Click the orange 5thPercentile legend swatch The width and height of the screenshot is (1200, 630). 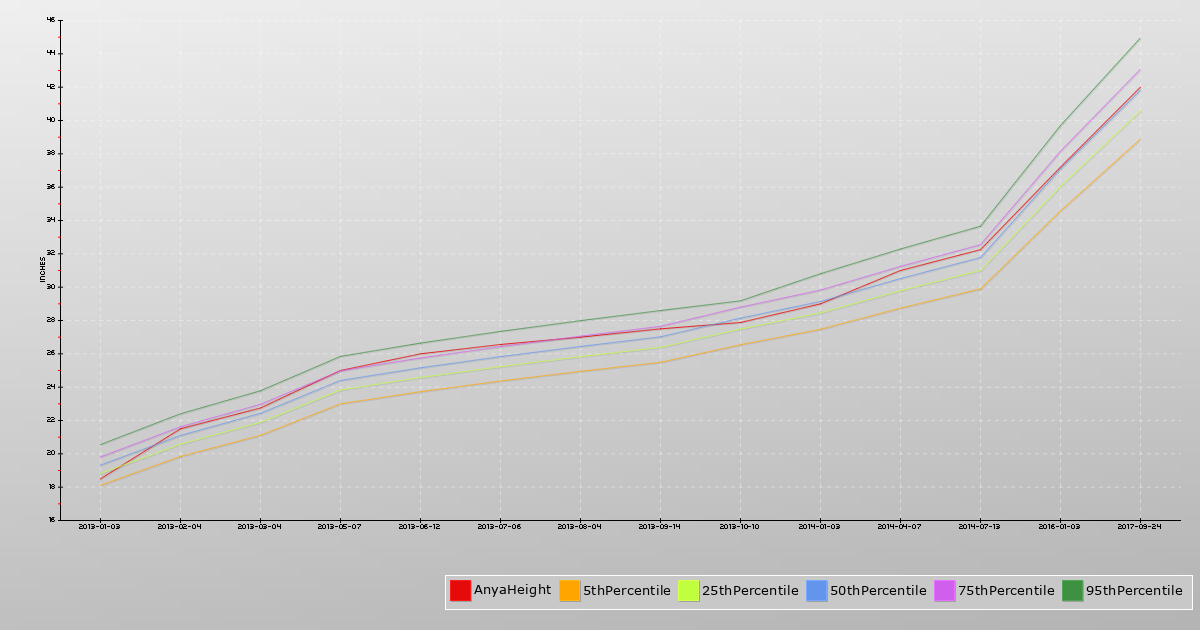570,591
